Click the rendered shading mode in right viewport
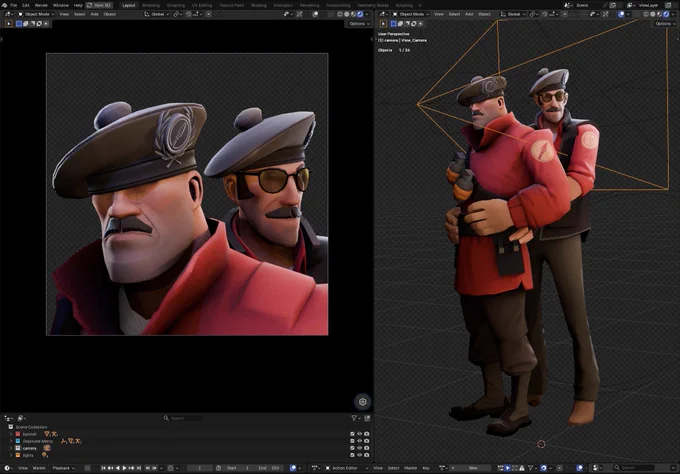 pos(666,14)
